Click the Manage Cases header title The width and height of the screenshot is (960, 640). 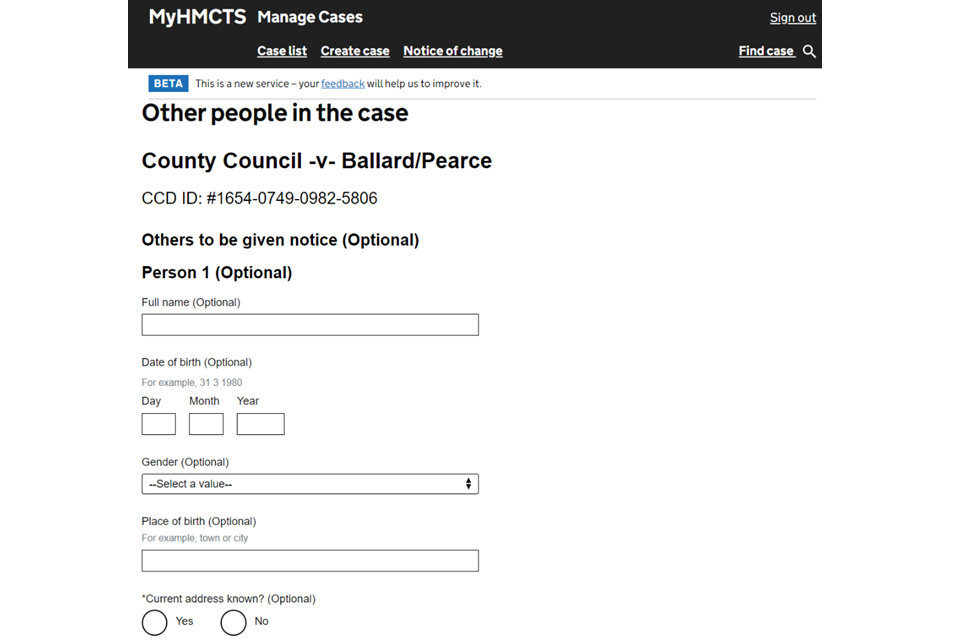pos(310,17)
